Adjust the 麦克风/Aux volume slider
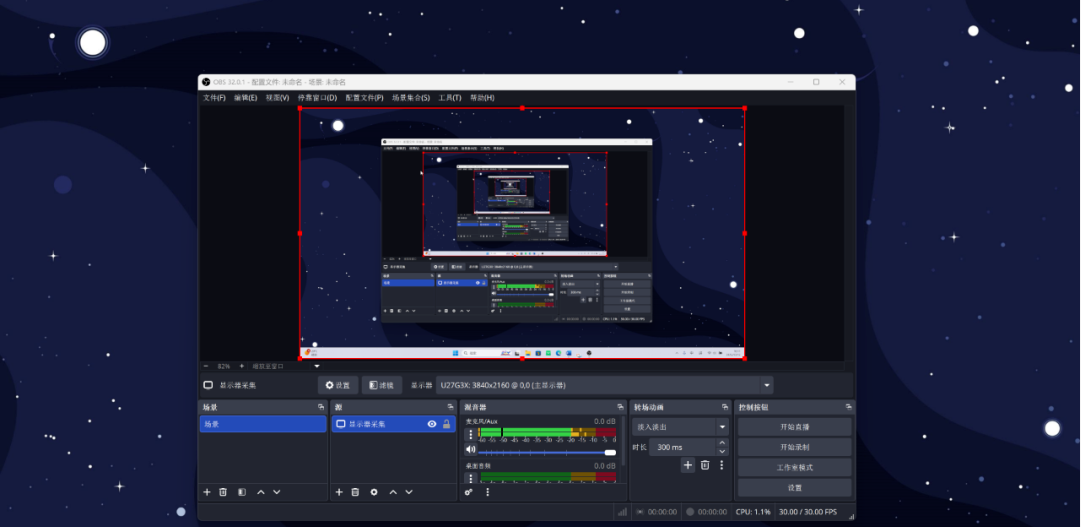 click(x=547, y=453)
